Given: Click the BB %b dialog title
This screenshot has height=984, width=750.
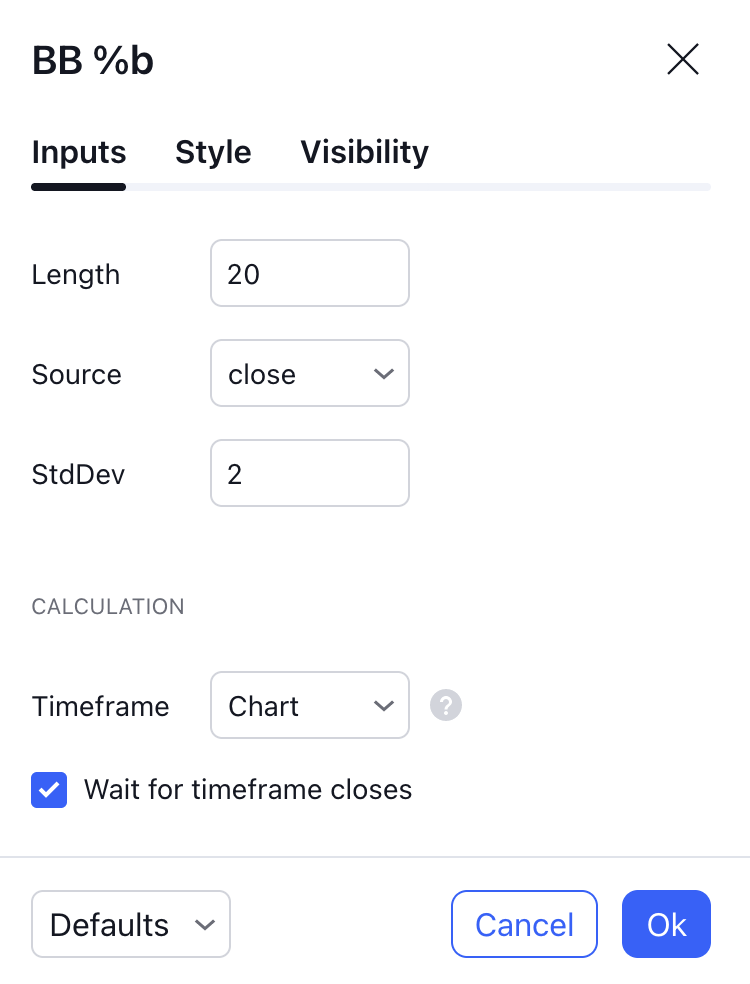Looking at the screenshot, I should tap(93, 62).
